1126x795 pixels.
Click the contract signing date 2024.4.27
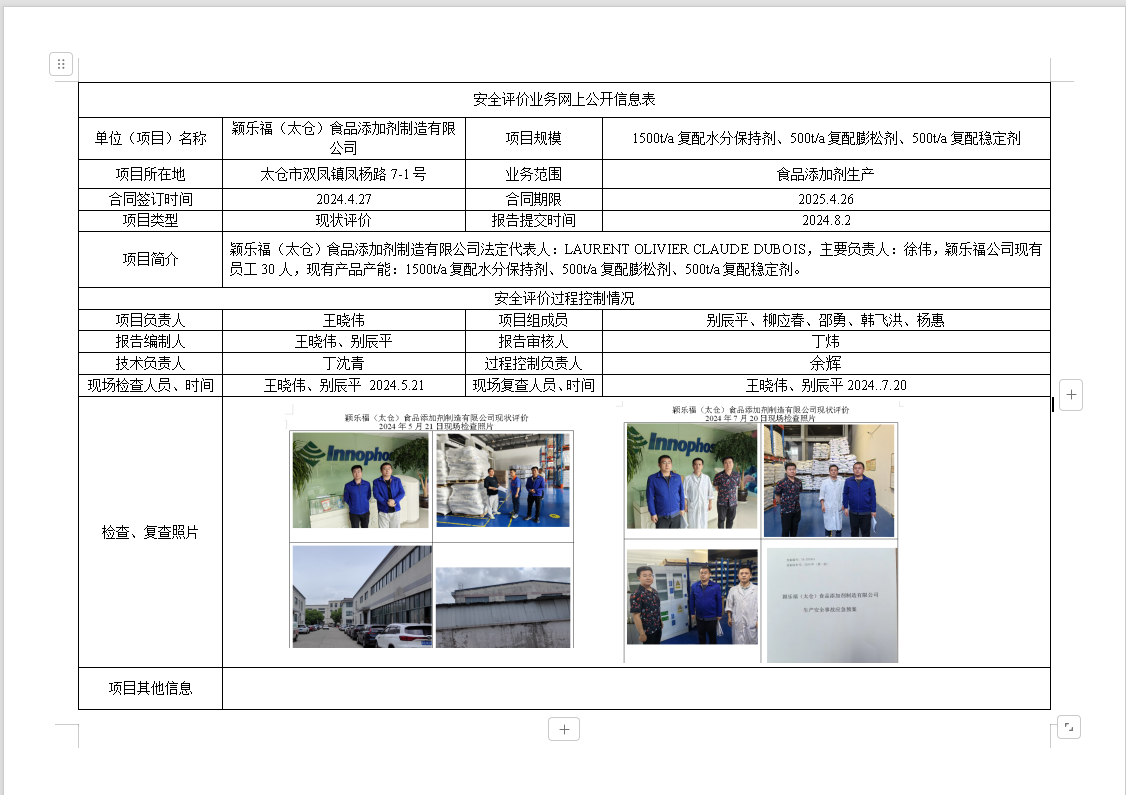pos(343,199)
